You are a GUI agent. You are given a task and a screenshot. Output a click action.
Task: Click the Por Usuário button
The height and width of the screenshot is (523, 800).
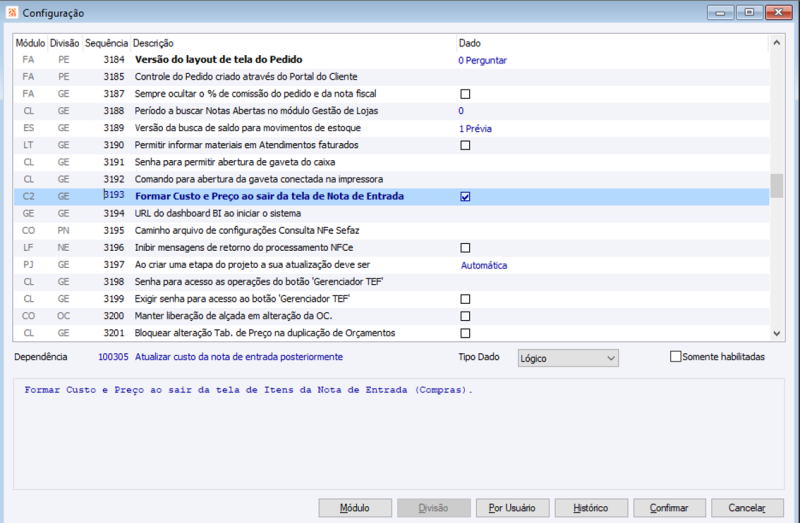tap(512, 508)
